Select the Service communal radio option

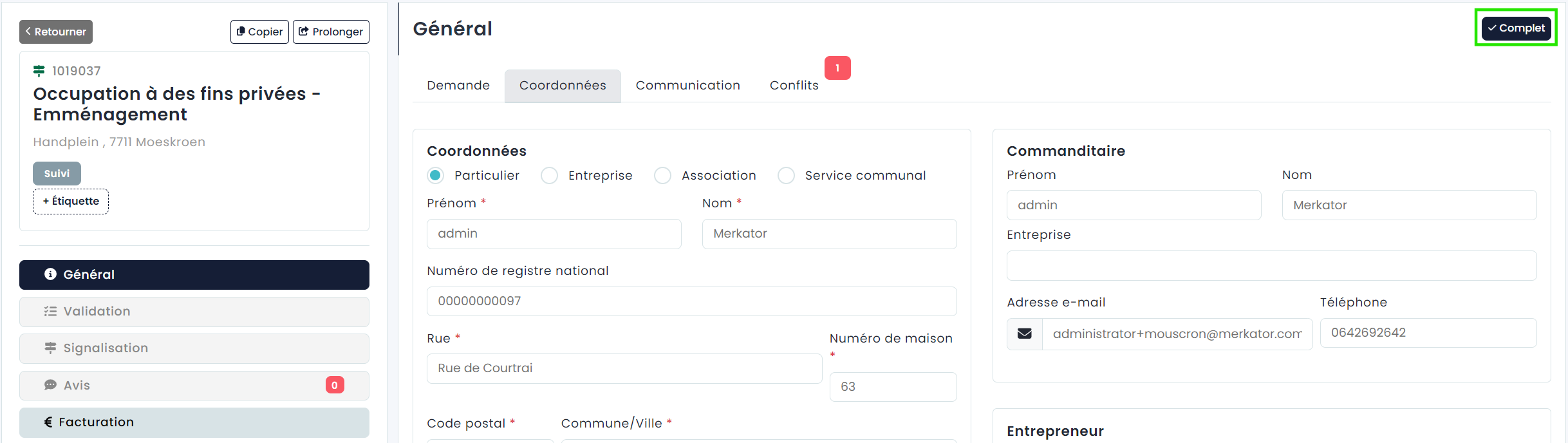coord(786,175)
